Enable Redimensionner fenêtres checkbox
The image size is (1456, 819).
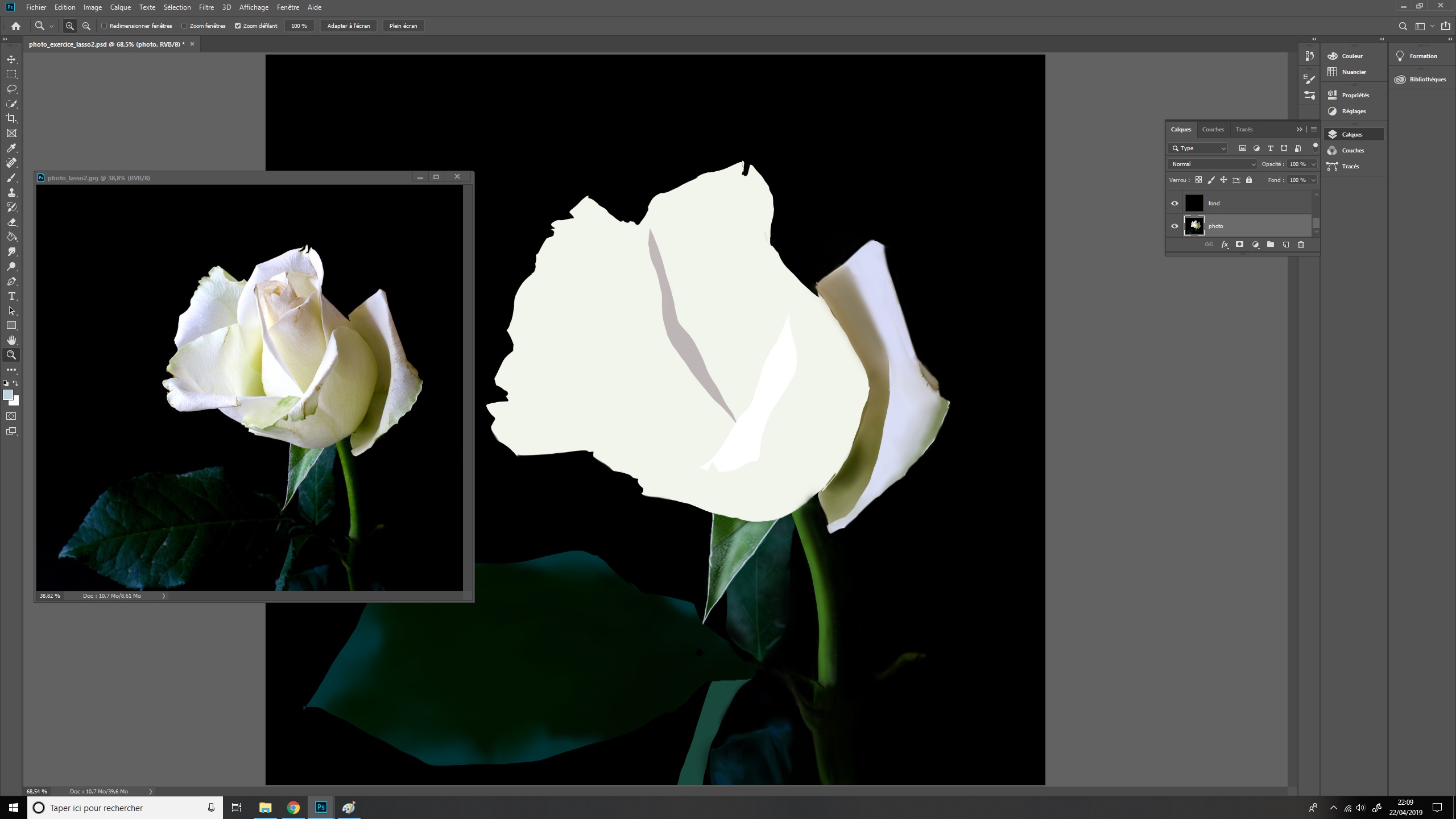[x=104, y=26]
